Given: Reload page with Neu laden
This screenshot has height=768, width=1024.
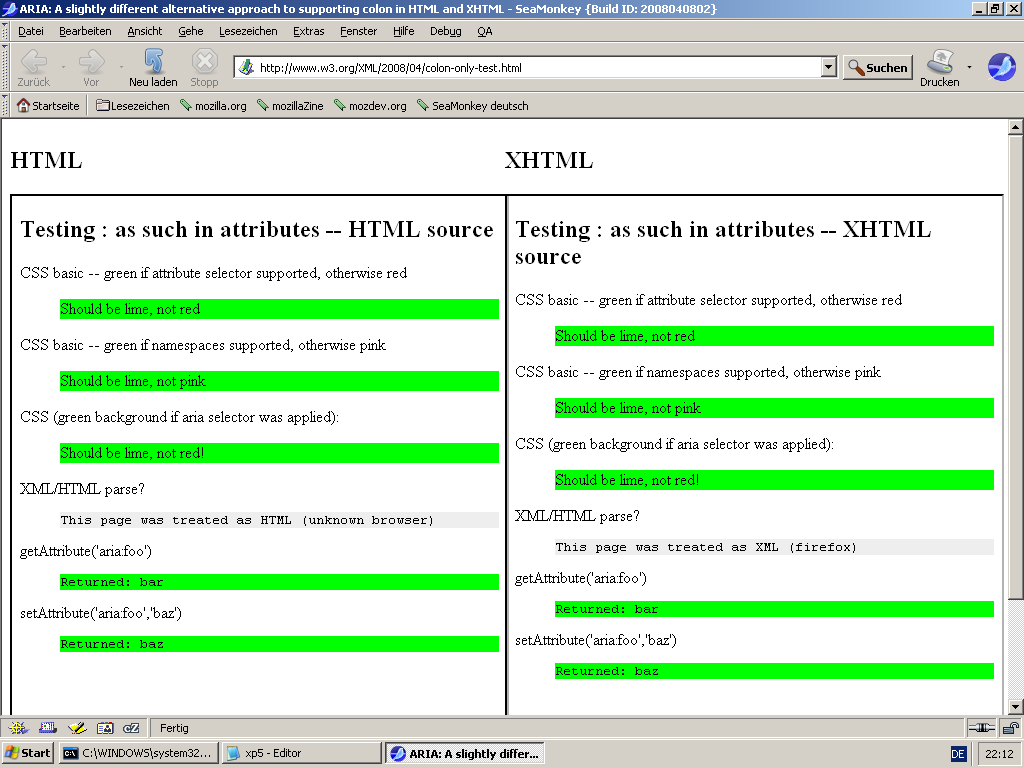Looking at the screenshot, I should pyautogui.click(x=153, y=67).
